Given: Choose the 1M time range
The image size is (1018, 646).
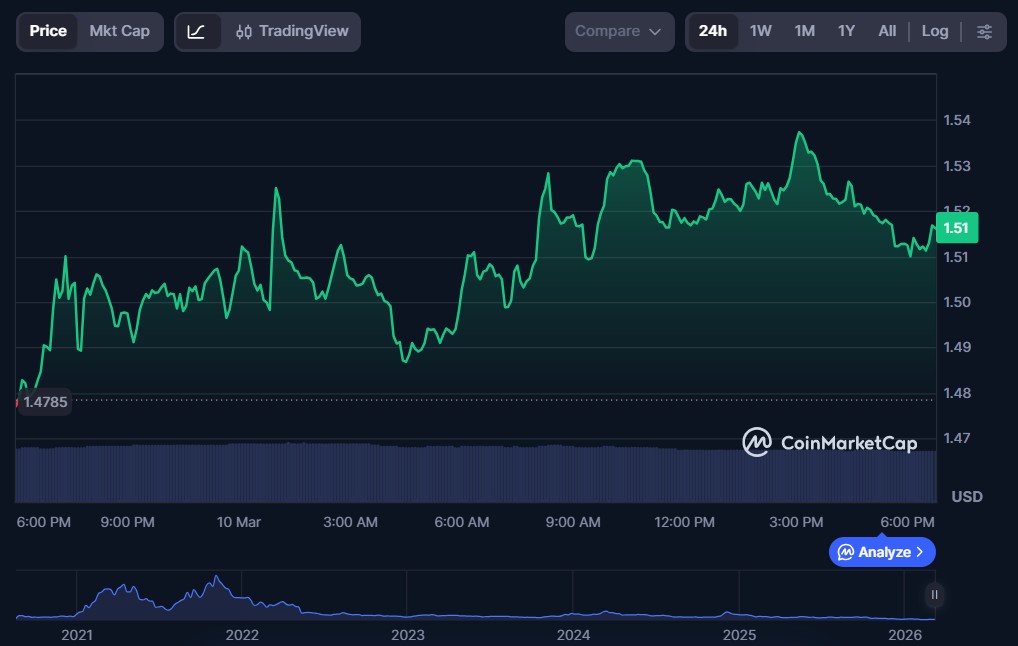Looking at the screenshot, I should (804, 31).
